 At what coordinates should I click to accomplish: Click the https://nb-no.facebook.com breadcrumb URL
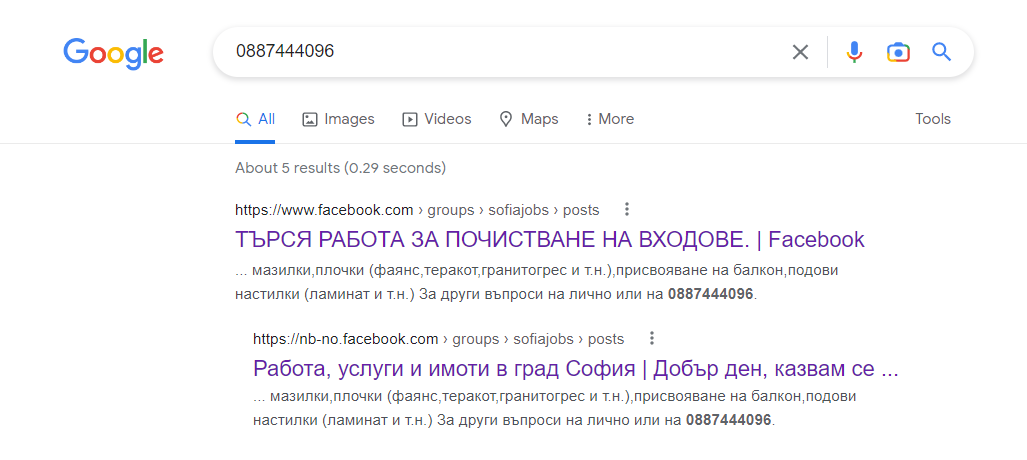click(346, 339)
